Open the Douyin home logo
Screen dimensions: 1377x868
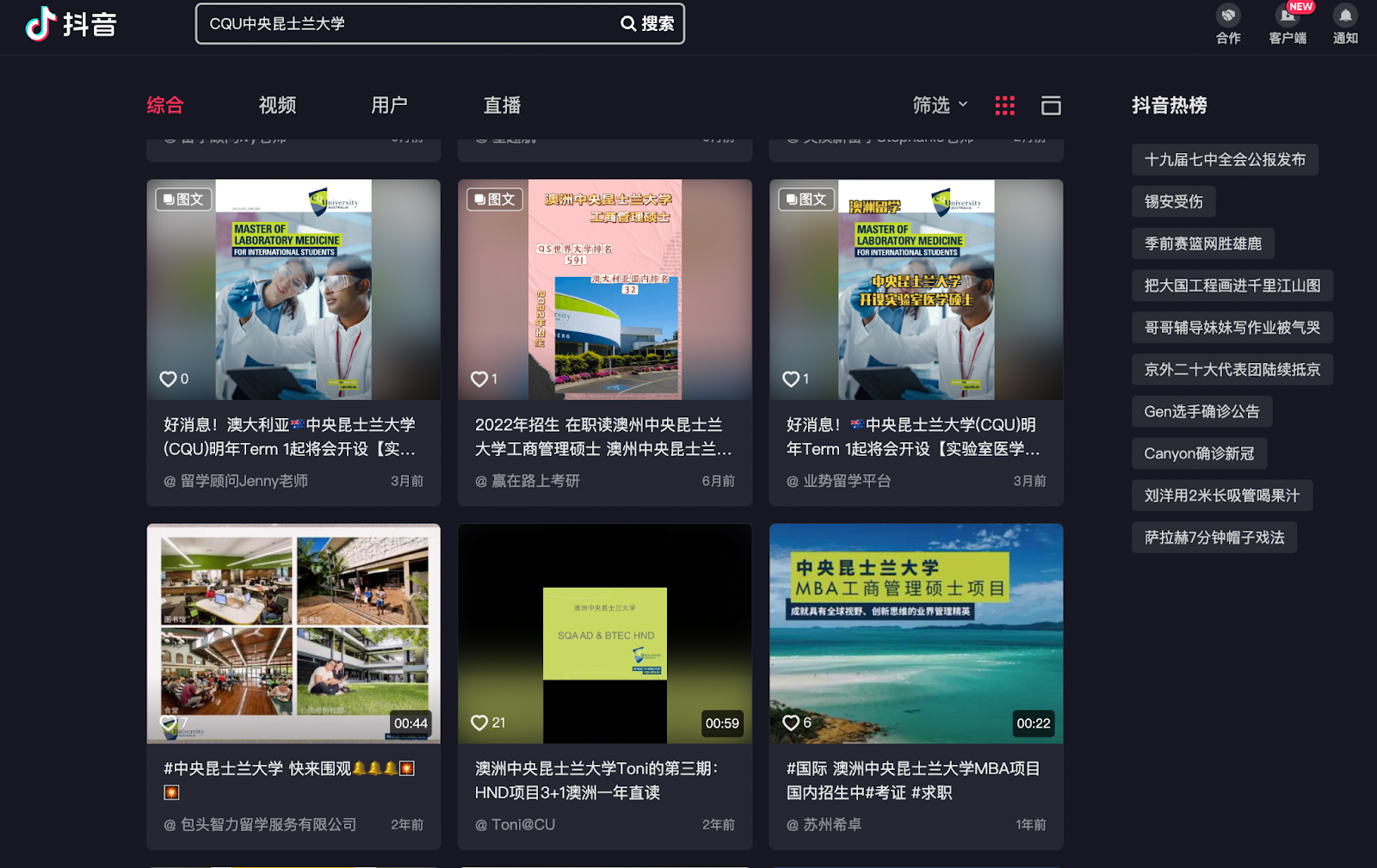[71, 24]
